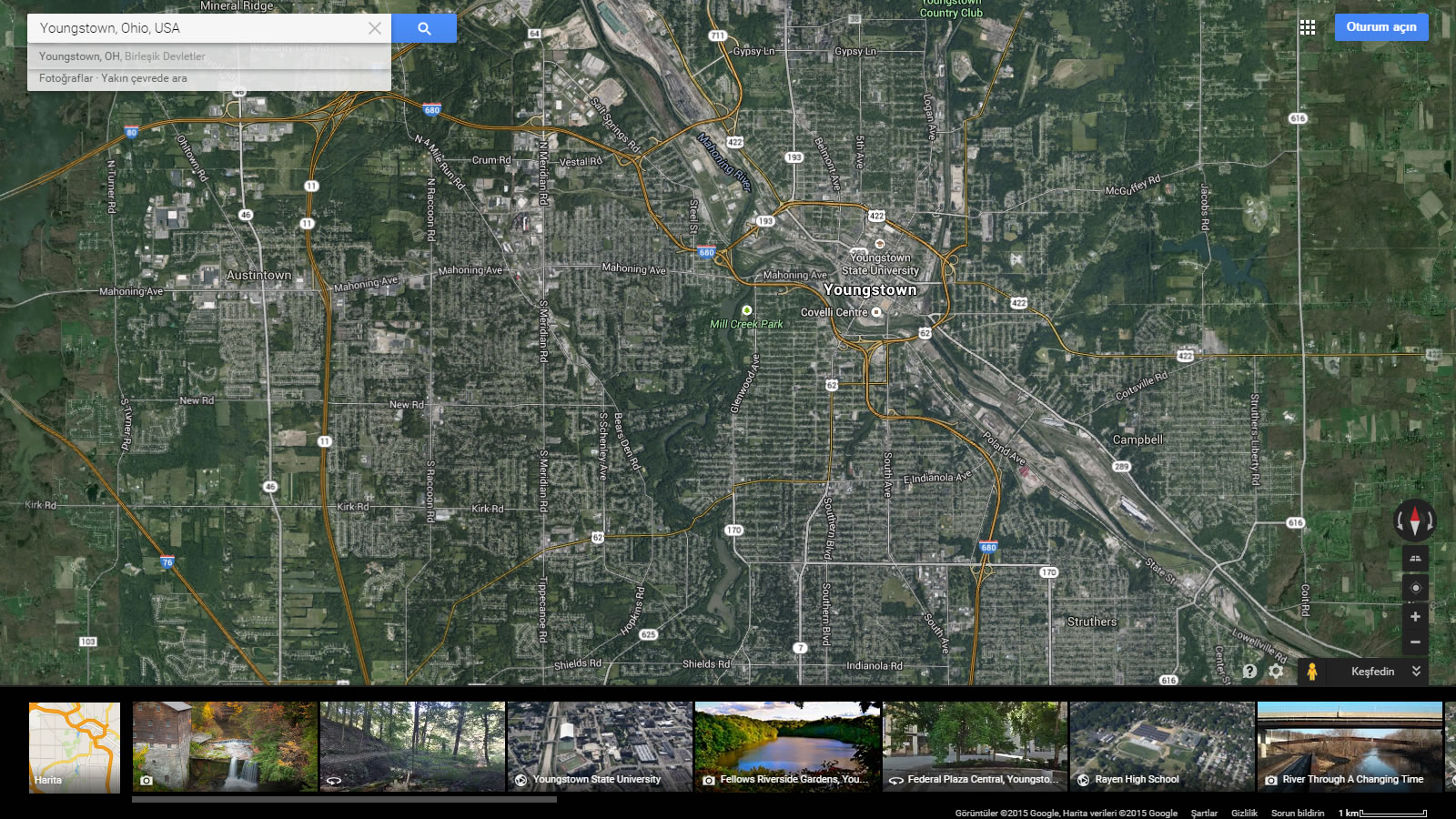Zoom in with the plus button
The image size is (1456, 819).
click(1415, 617)
